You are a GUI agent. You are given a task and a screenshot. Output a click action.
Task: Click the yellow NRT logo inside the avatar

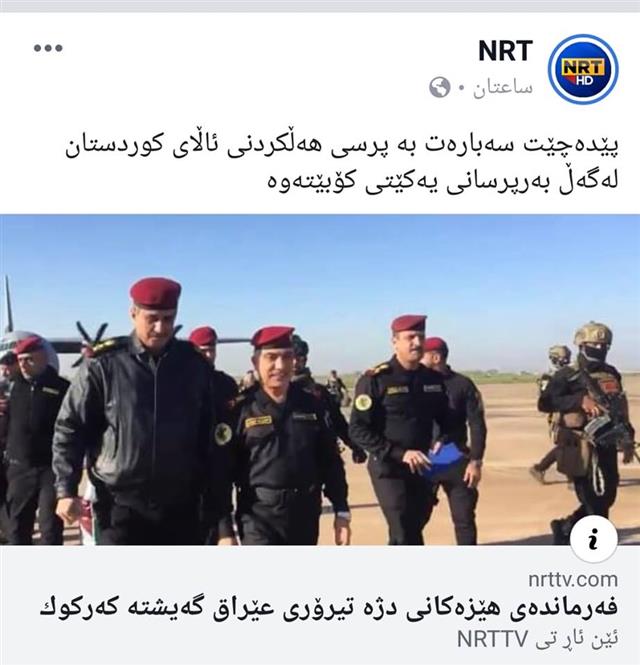click(583, 69)
